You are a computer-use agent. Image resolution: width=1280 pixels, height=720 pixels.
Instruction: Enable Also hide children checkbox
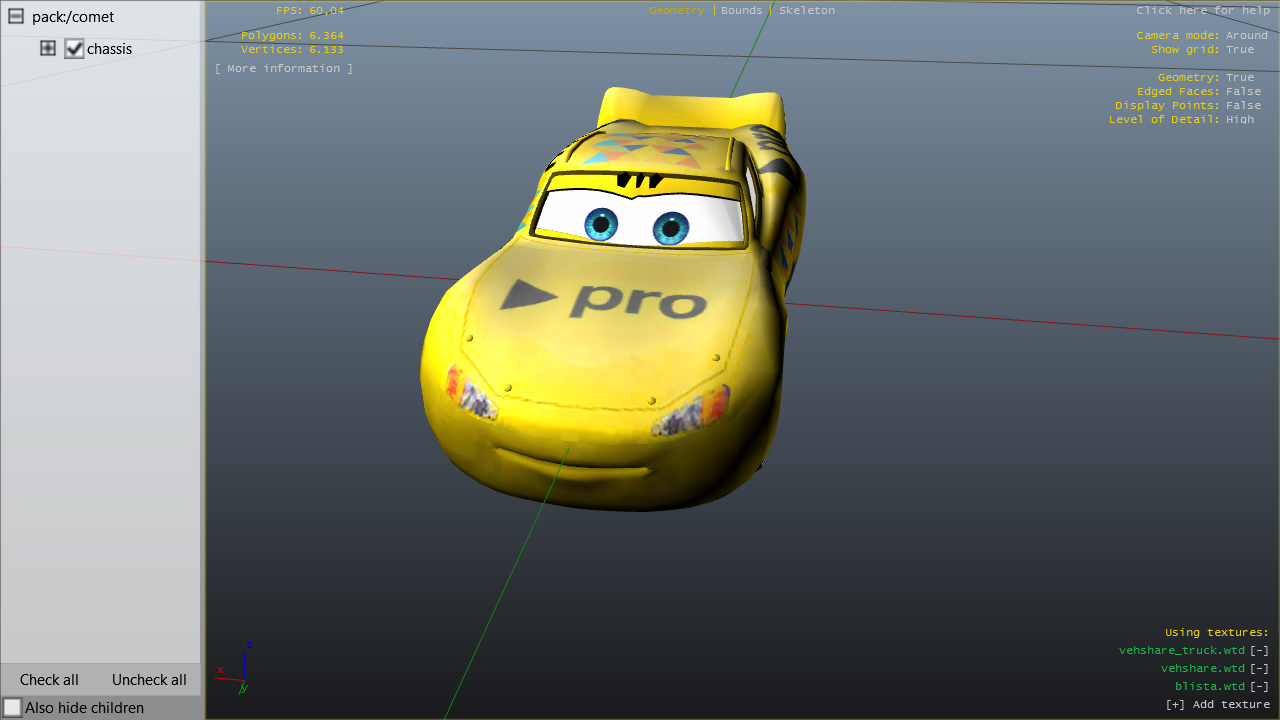(12, 707)
